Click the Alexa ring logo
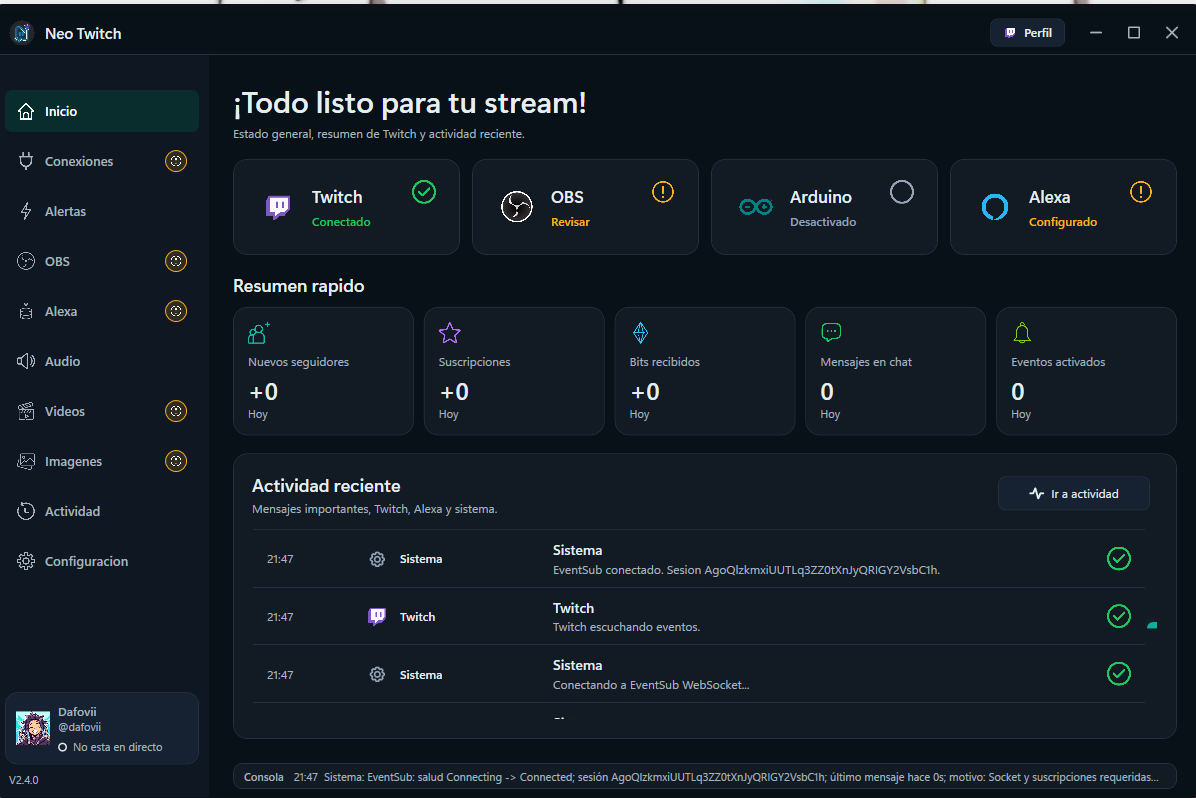Viewport: 1196px width, 798px height. [995, 207]
